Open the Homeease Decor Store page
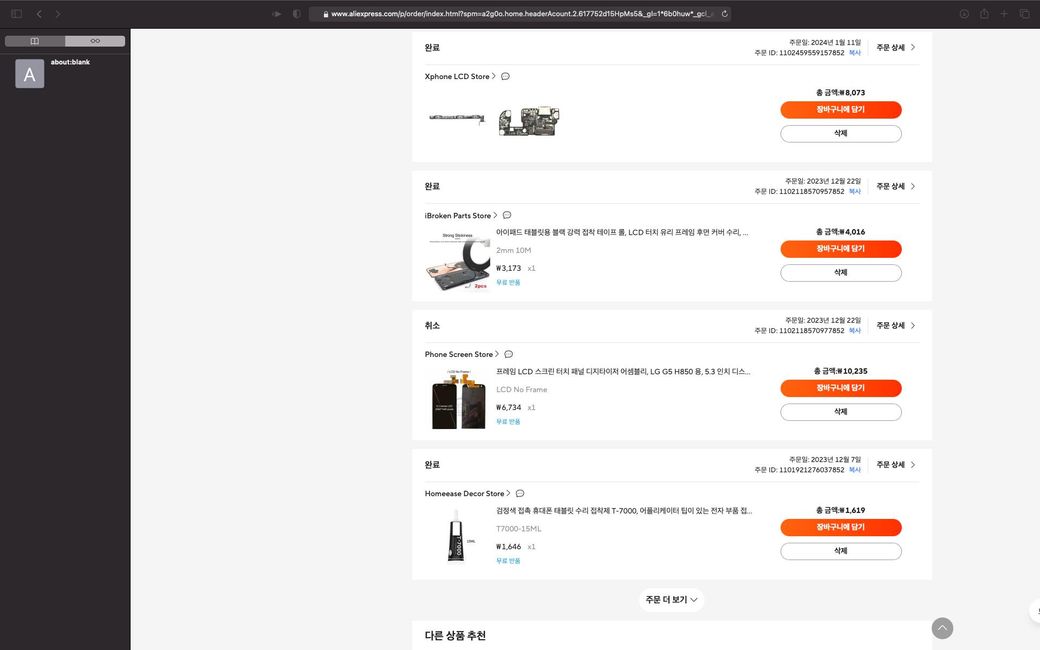This screenshot has width=1040, height=650. [465, 494]
